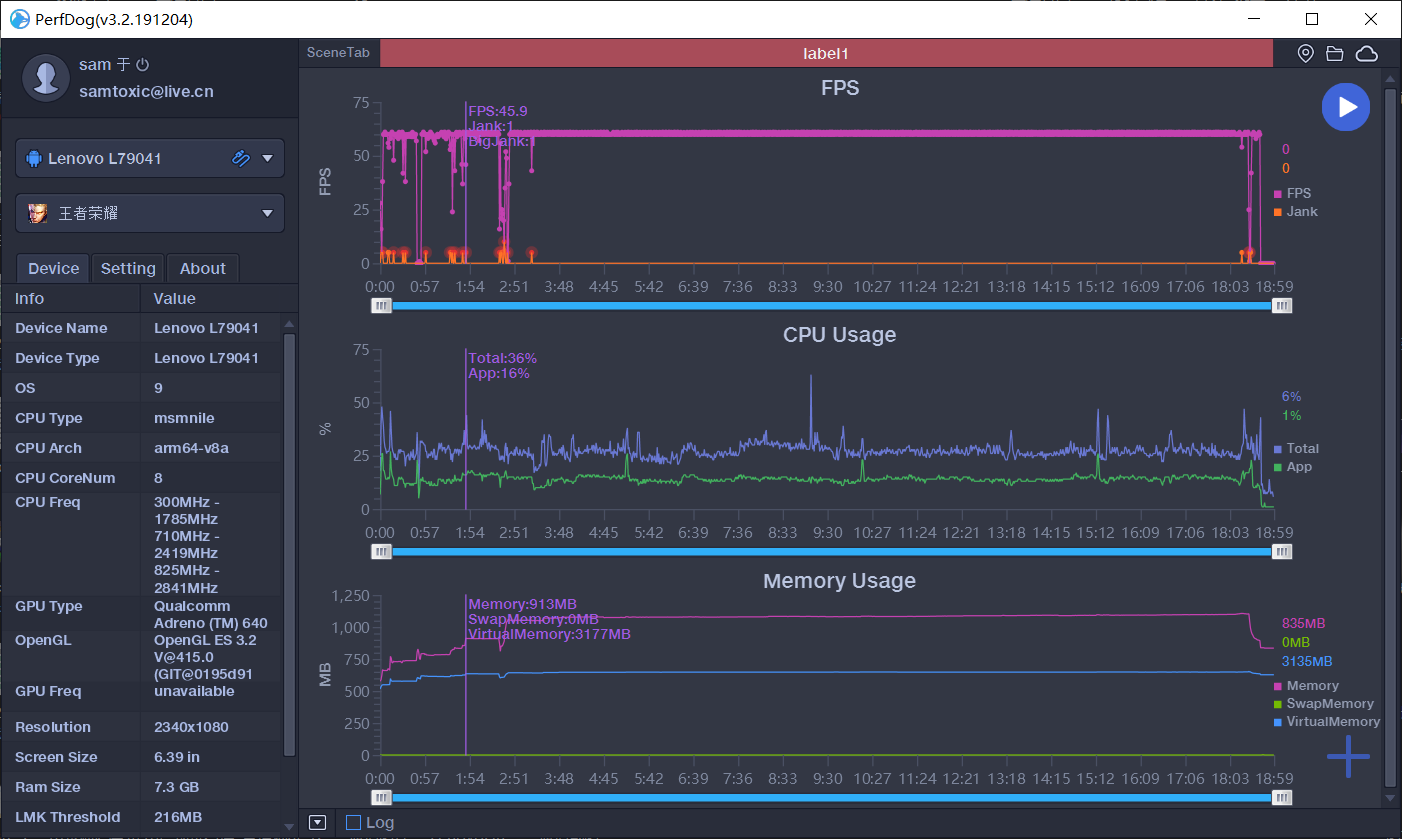Select the CPU Freq row label
Screen dimensions: 1402x839
tap(48, 502)
